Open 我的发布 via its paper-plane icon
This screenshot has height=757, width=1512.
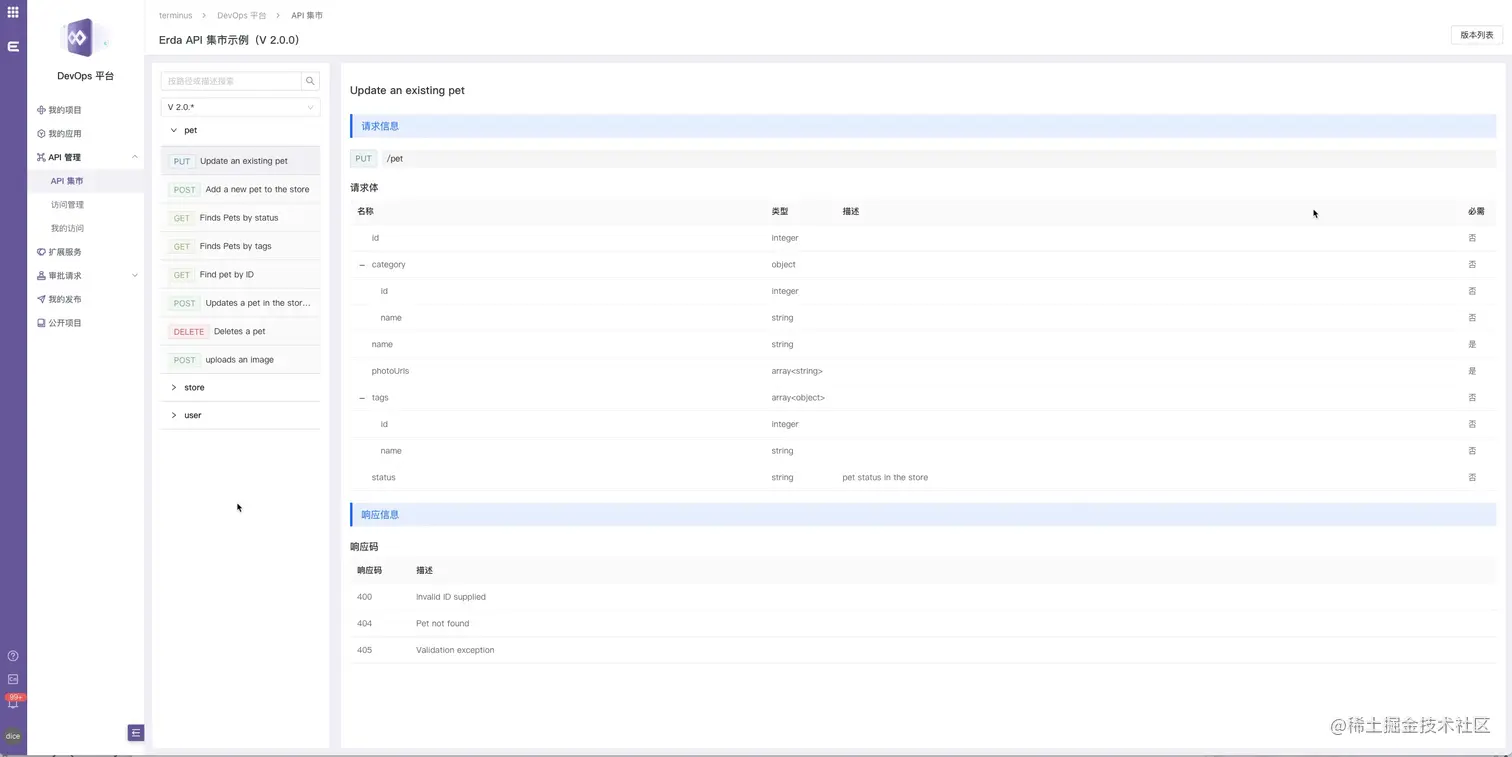(41, 299)
